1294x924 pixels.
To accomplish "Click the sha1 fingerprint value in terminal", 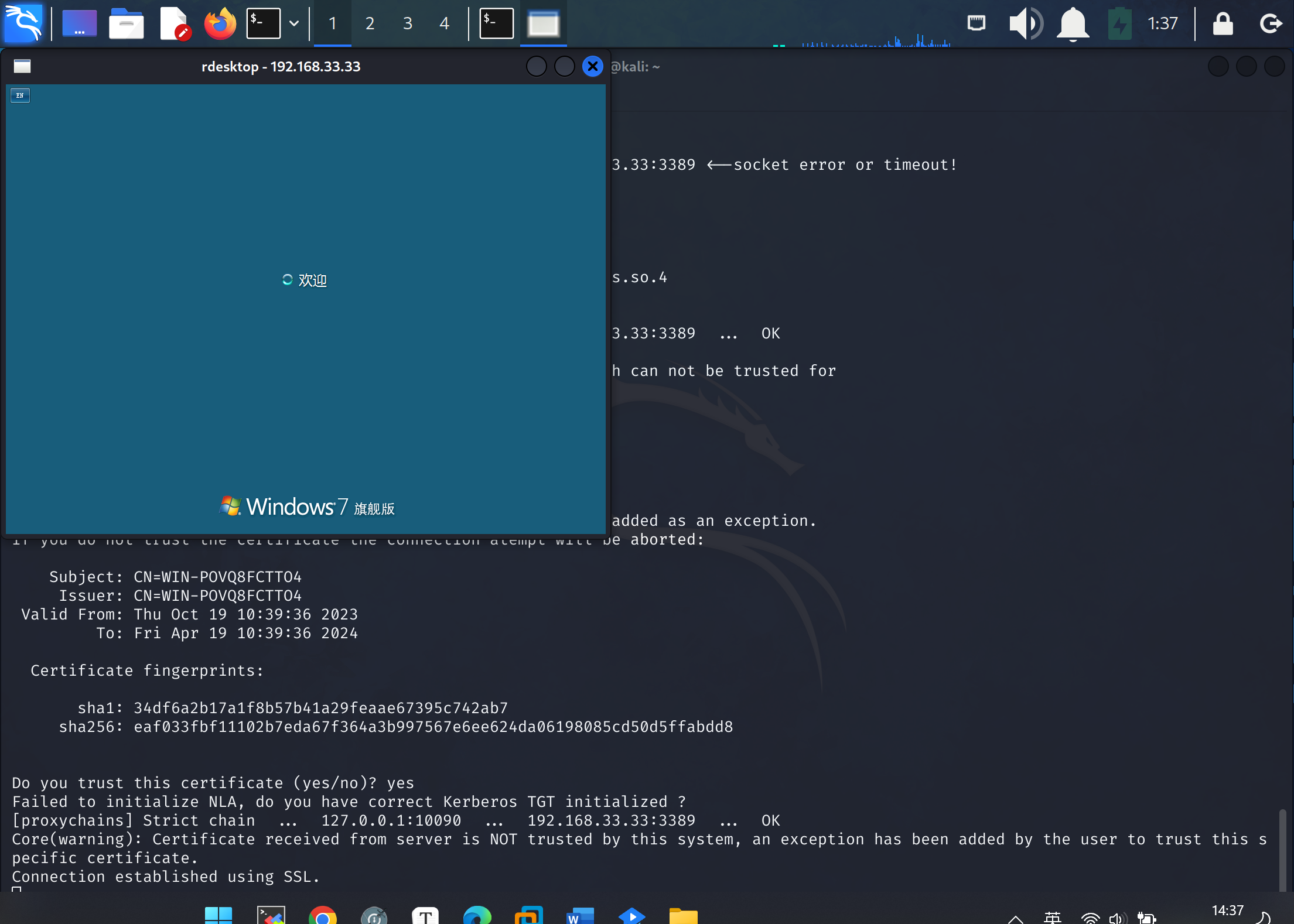I will [320, 708].
